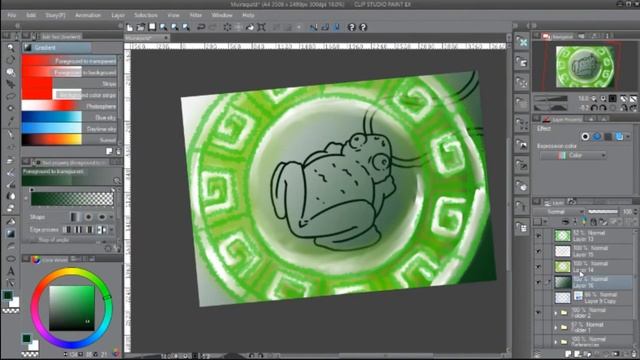Open the Layer menu
The image size is (640, 360).
[118, 15]
